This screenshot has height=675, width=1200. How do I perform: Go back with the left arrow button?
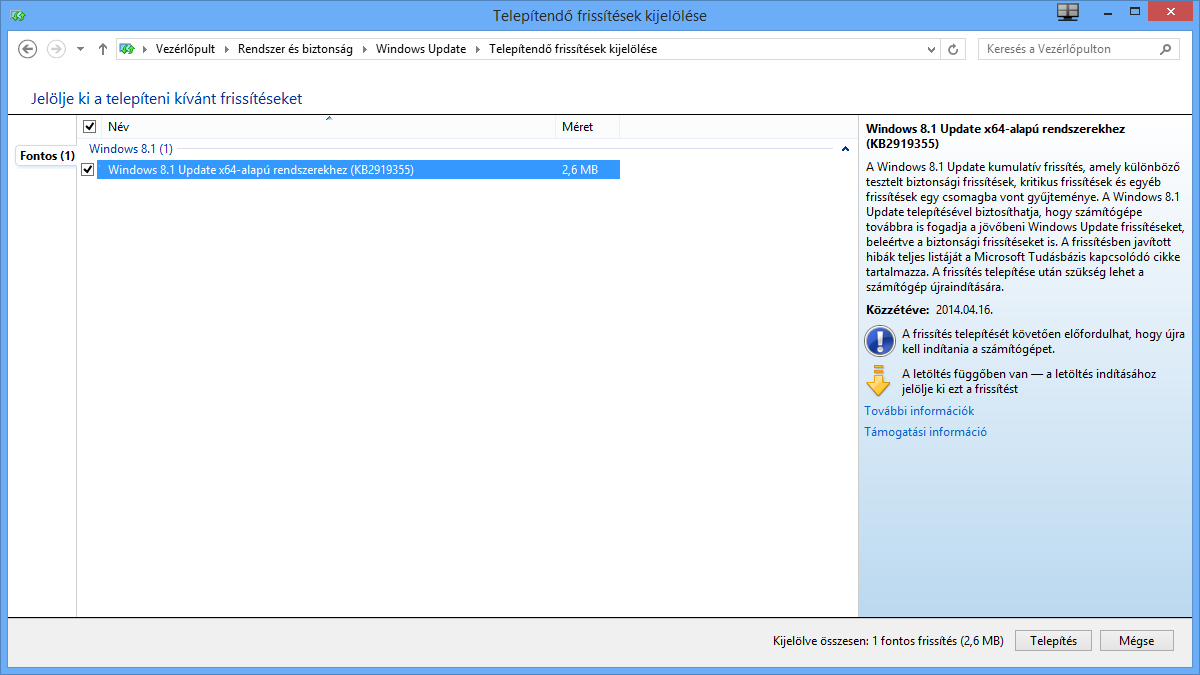28,49
